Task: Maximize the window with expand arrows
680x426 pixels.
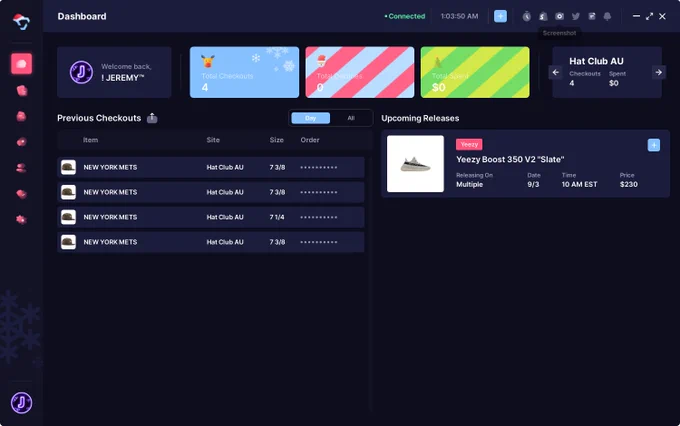Action: 649,16
